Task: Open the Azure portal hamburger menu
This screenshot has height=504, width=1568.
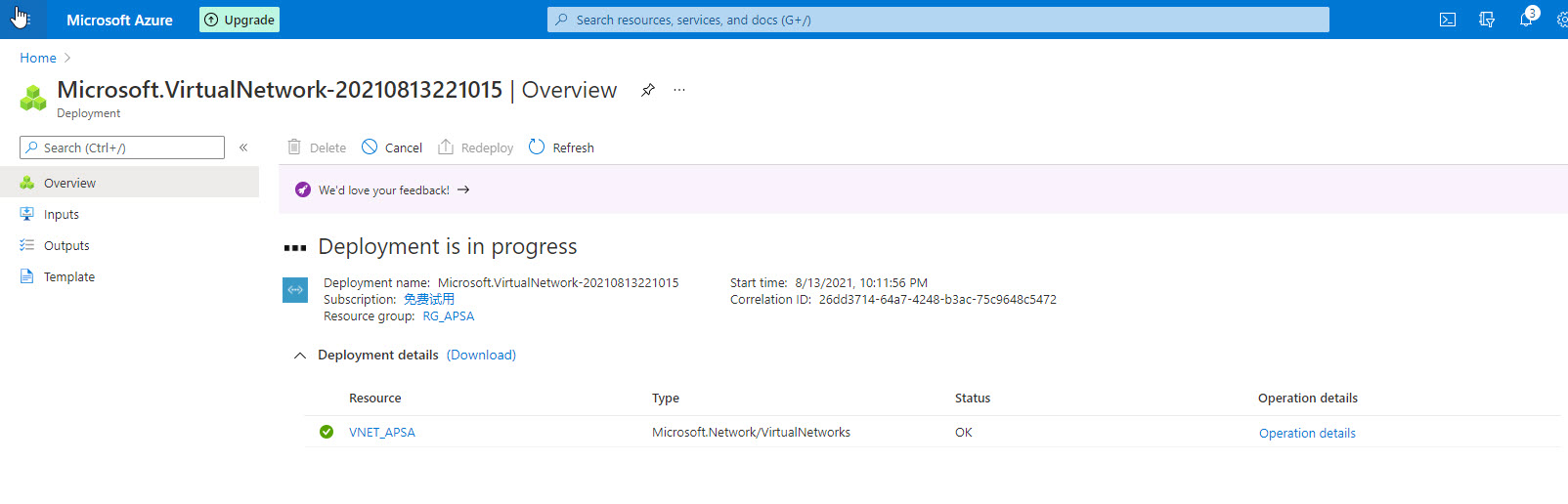Action: (20, 18)
